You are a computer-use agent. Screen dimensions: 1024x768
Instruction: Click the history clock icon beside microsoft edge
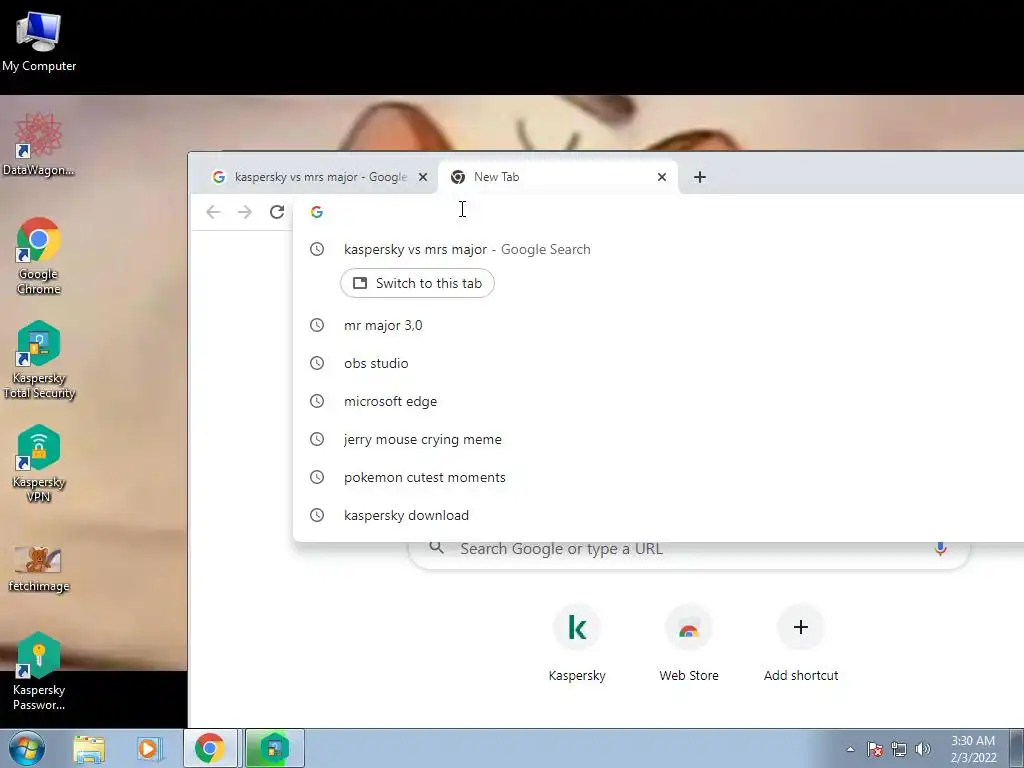click(317, 401)
